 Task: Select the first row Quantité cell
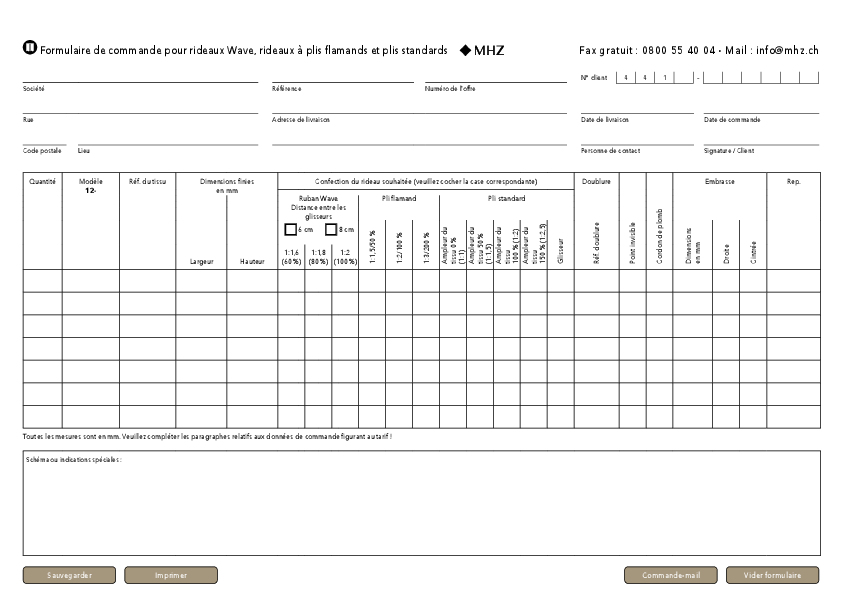click(x=43, y=280)
